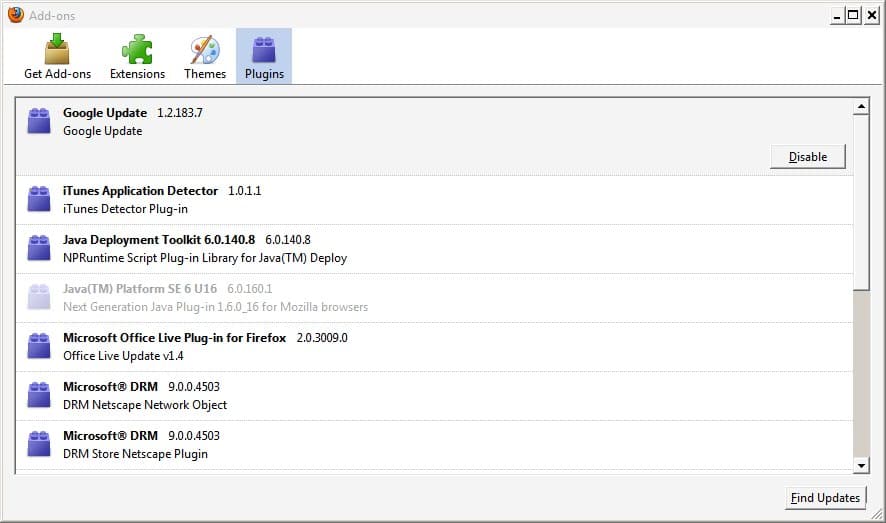The height and width of the screenshot is (523, 886).
Task: Click the window resize grip corner
Action: [877, 513]
